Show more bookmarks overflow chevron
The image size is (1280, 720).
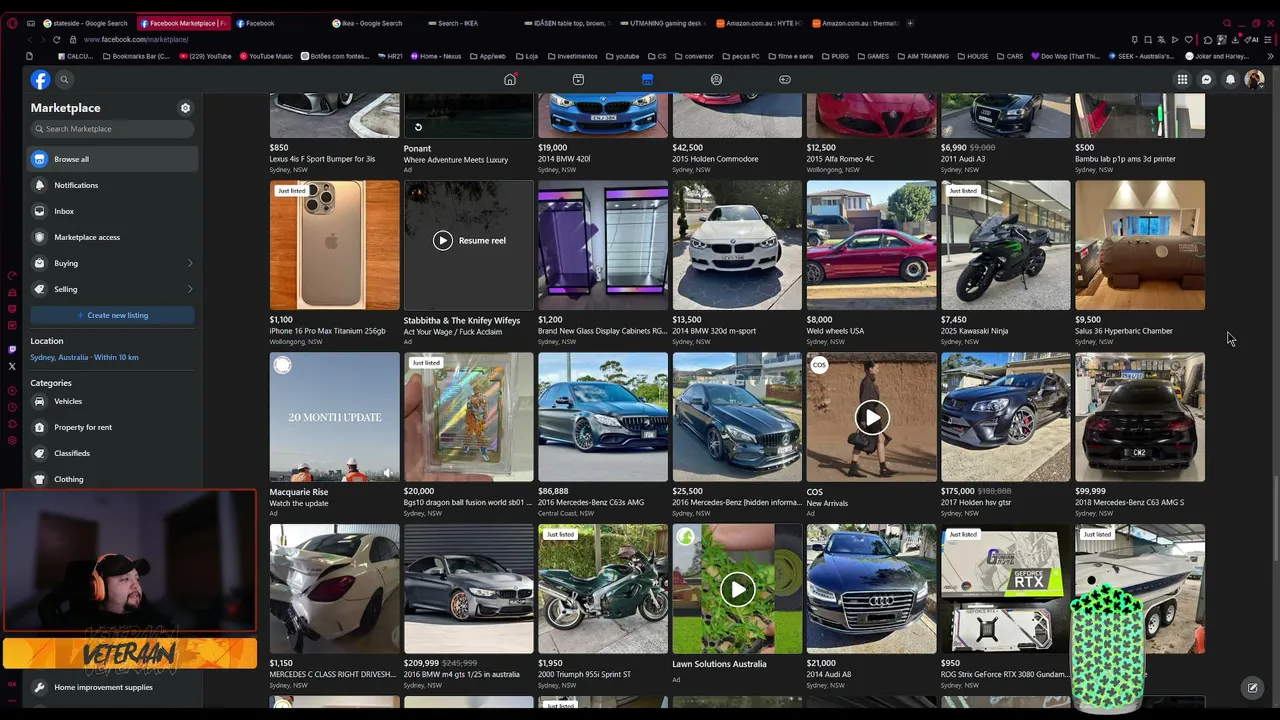tap(1270, 57)
